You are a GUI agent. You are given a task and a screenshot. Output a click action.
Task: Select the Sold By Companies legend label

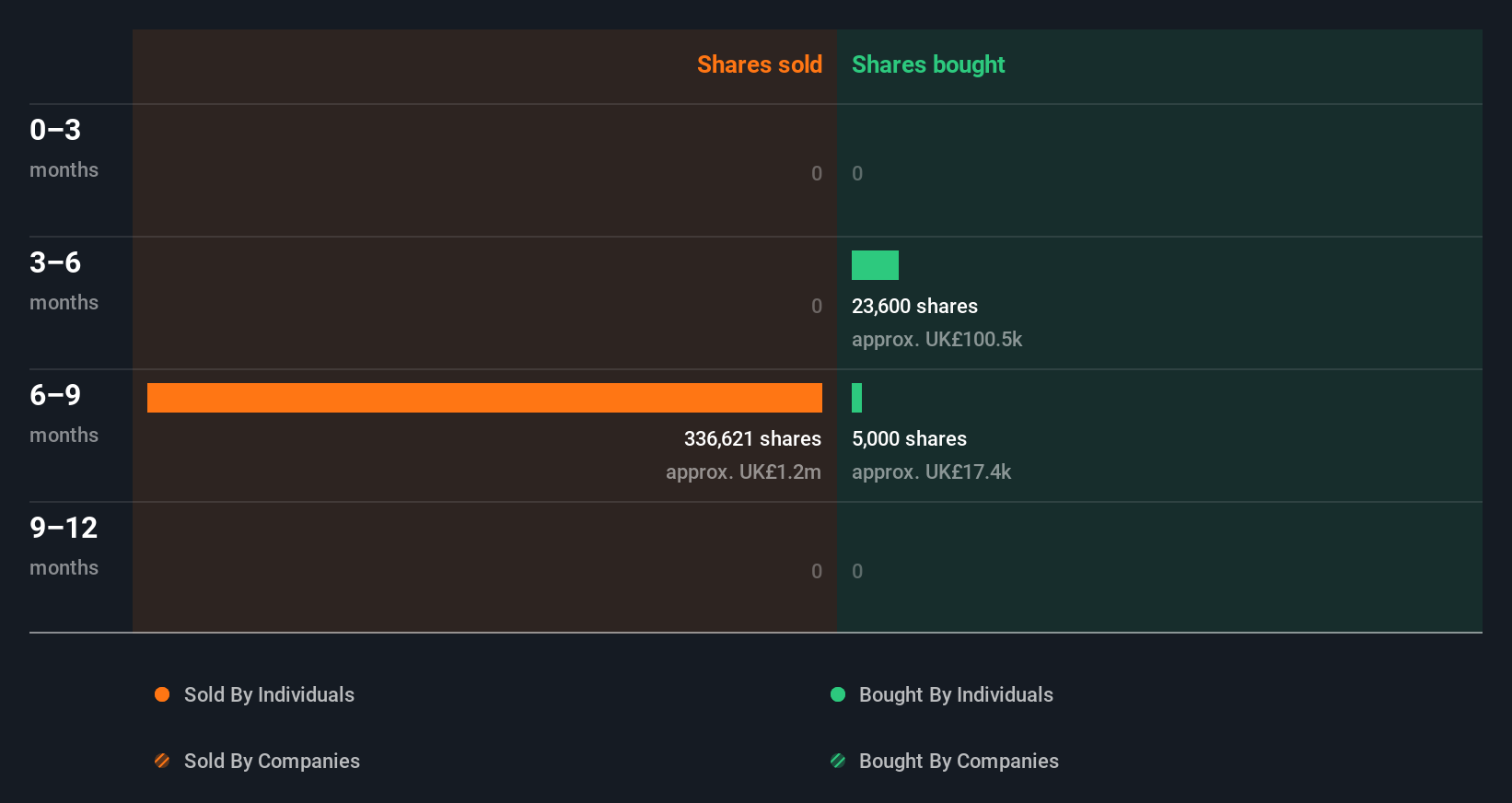272,761
